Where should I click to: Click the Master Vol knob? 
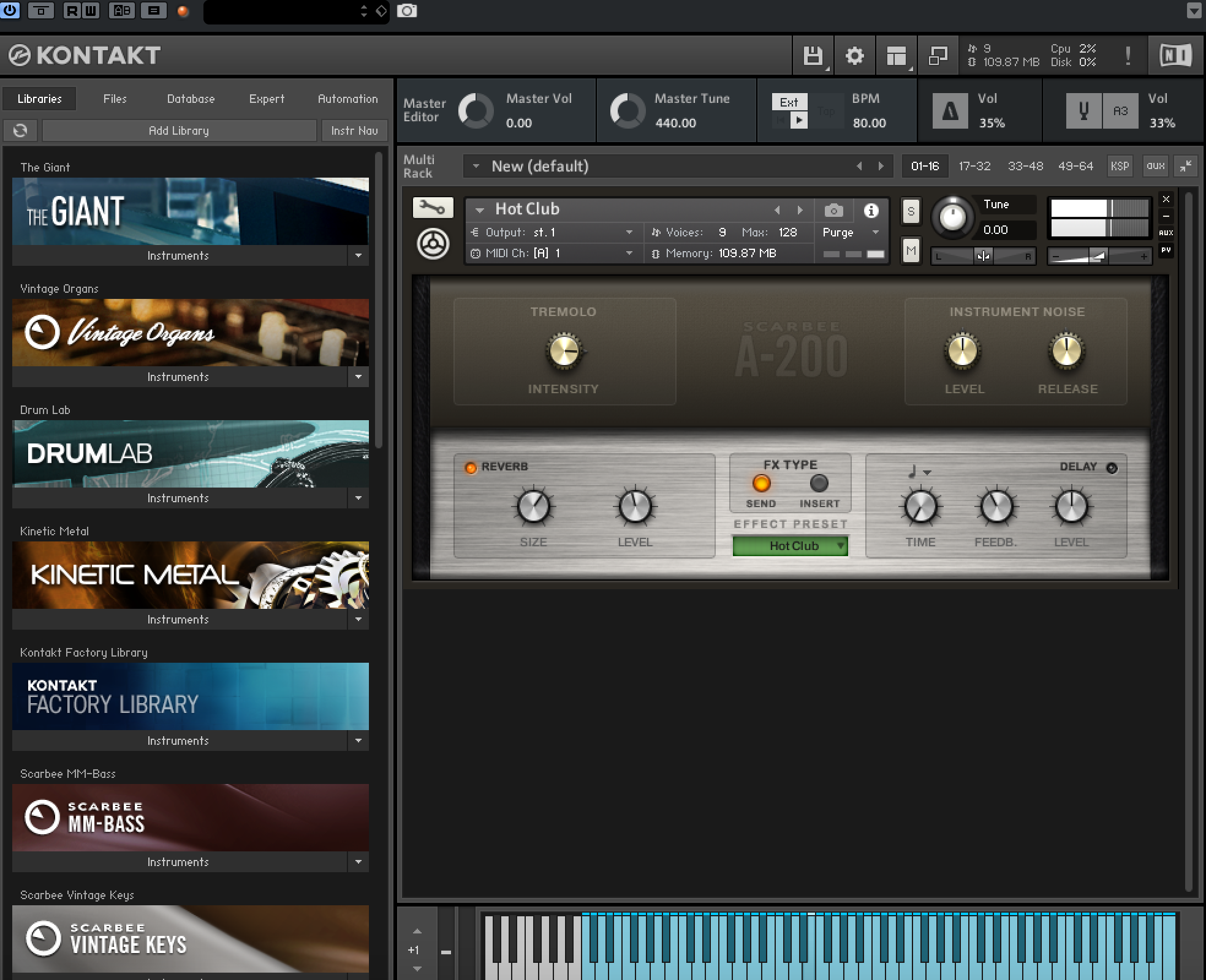[x=476, y=111]
